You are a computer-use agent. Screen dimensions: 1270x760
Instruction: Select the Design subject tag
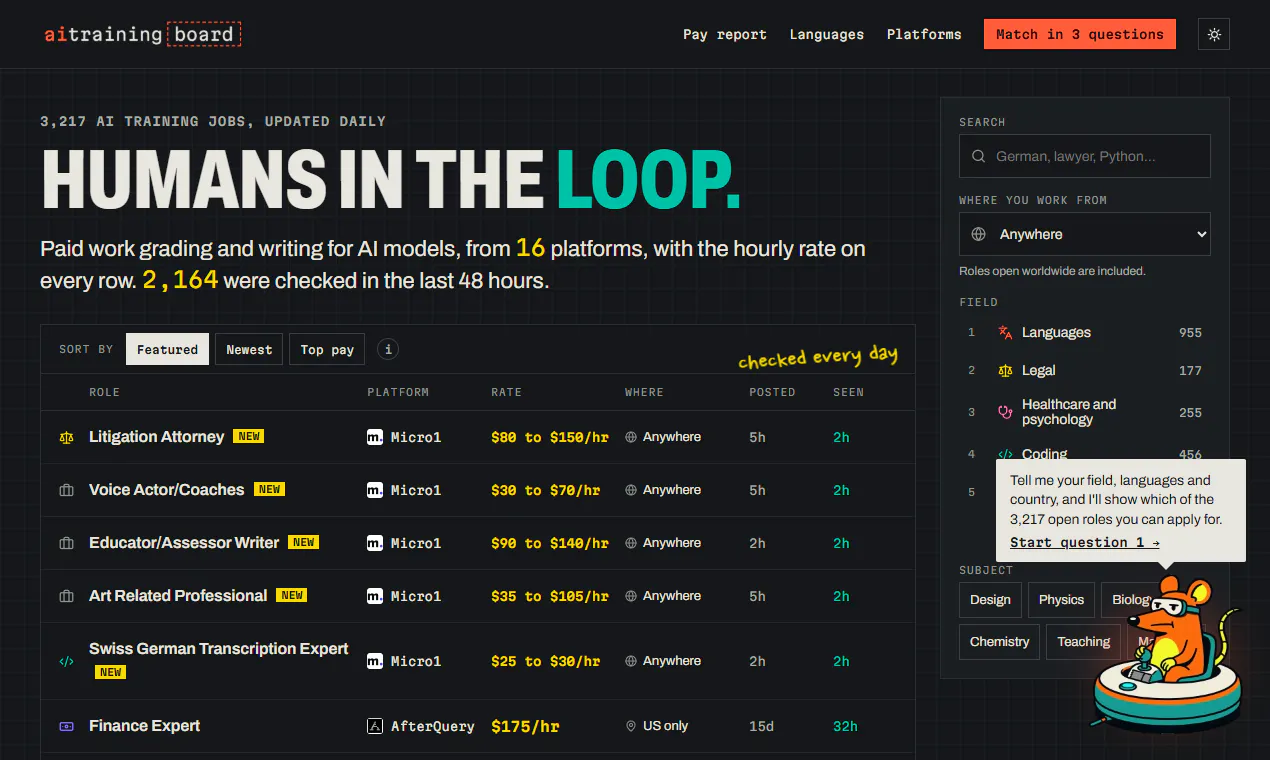990,600
